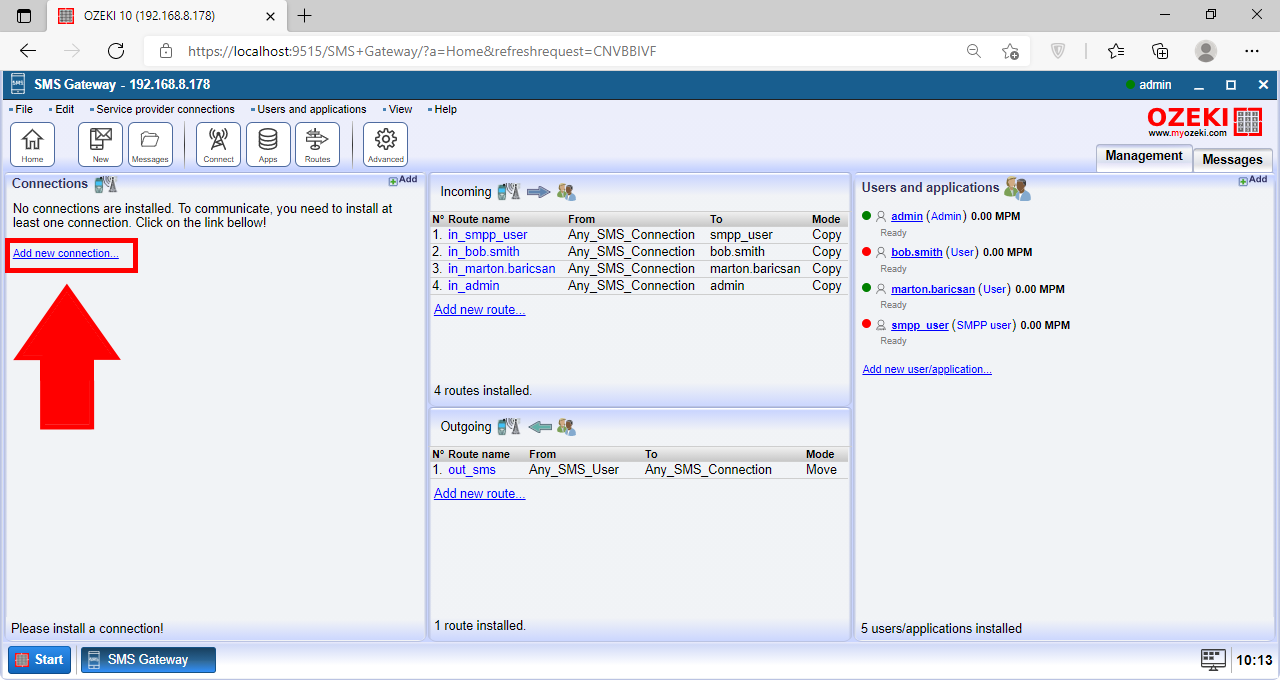Click 'Please install a connection!' status text

point(87,629)
